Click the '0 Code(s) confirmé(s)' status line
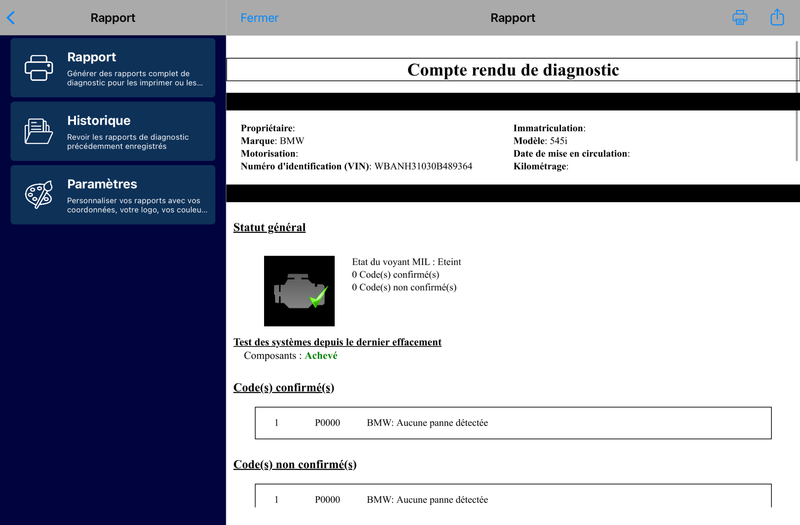This screenshot has width=800, height=525. click(x=395, y=274)
